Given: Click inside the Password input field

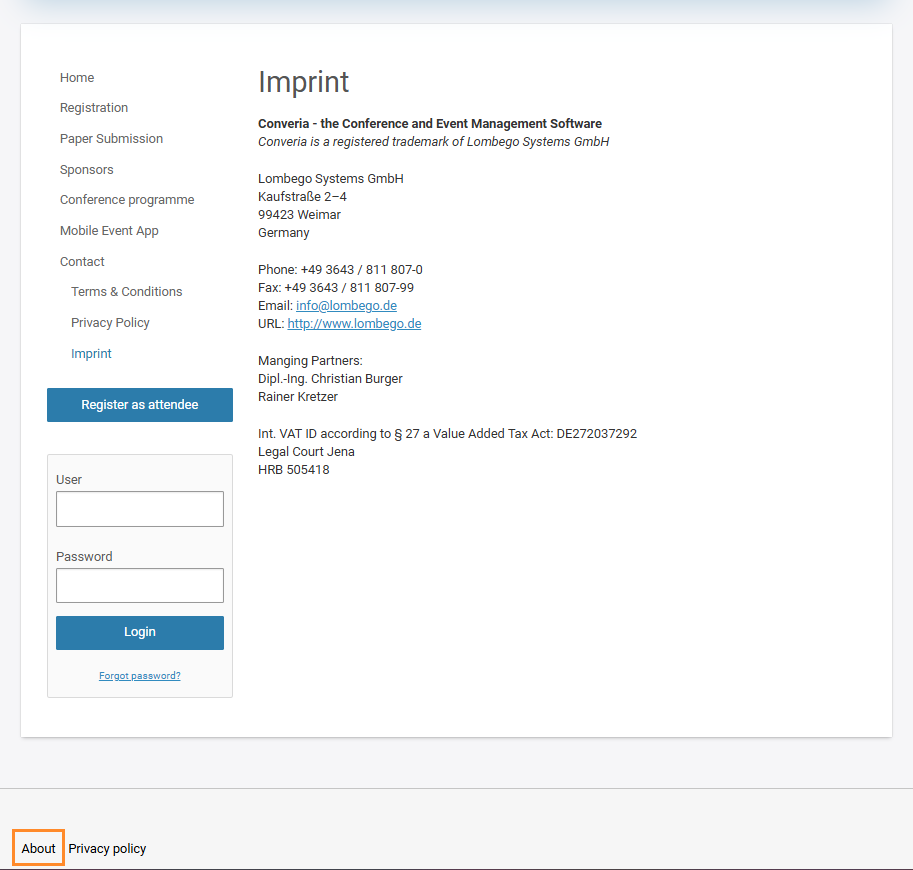Looking at the screenshot, I should tap(139, 585).
